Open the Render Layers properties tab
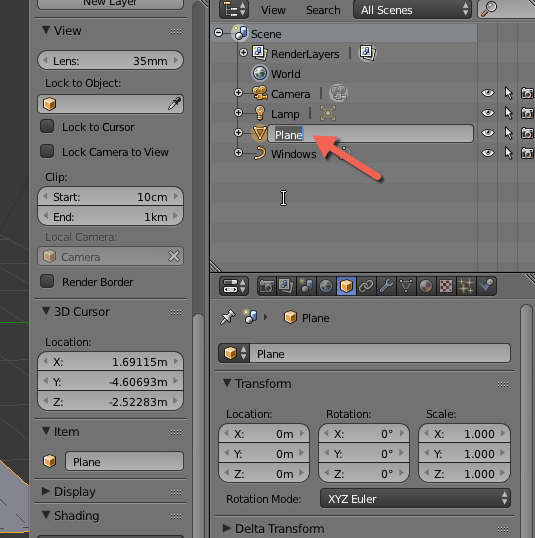This screenshot has height=538, width=535. coord(286,286)
